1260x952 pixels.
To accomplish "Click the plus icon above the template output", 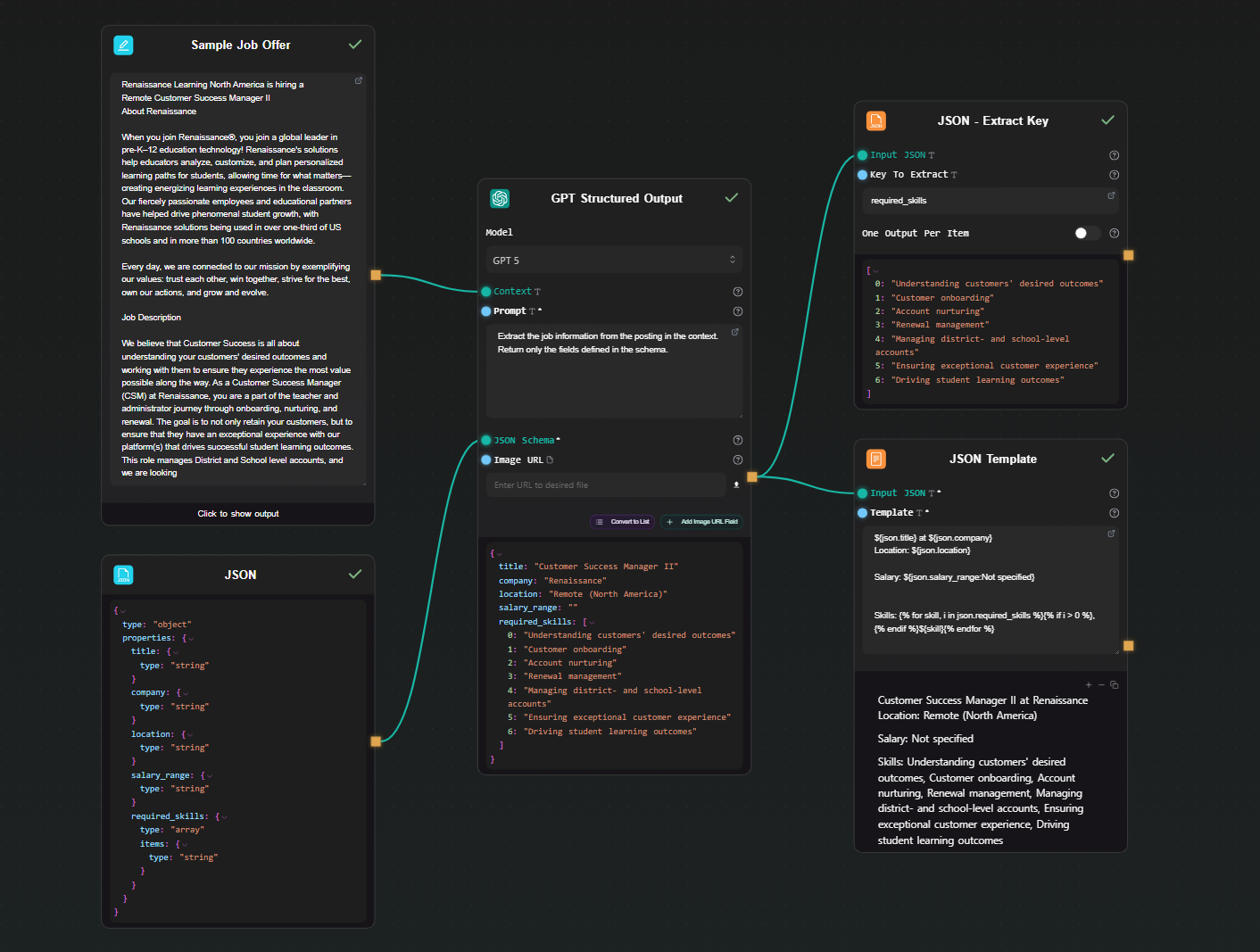I will pos(1089,685).
